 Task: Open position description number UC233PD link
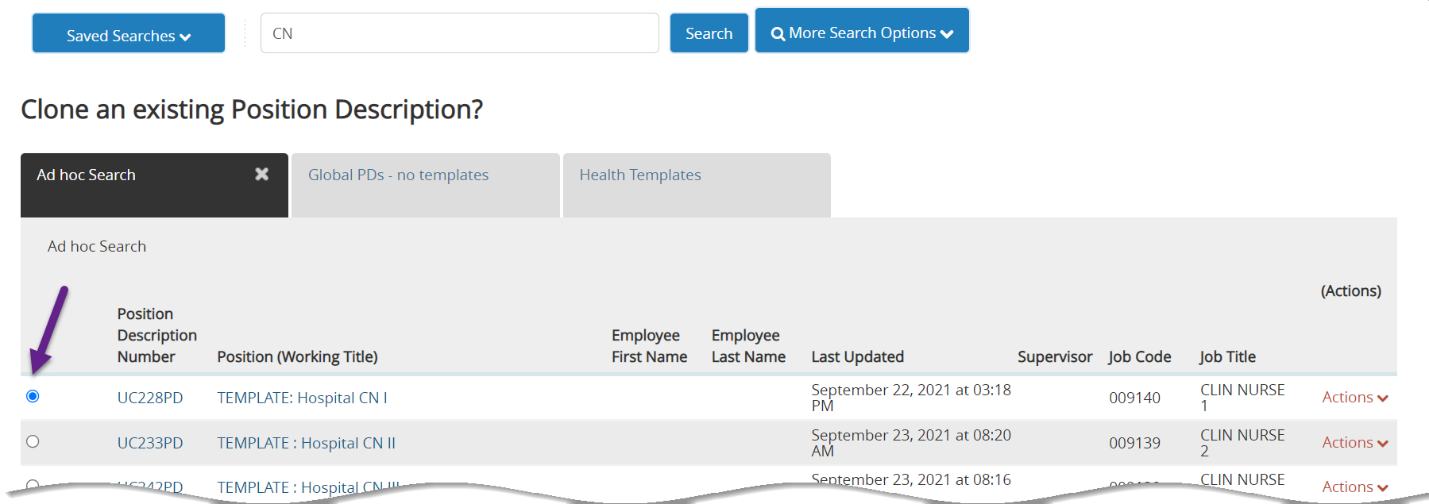click(150, 442)
